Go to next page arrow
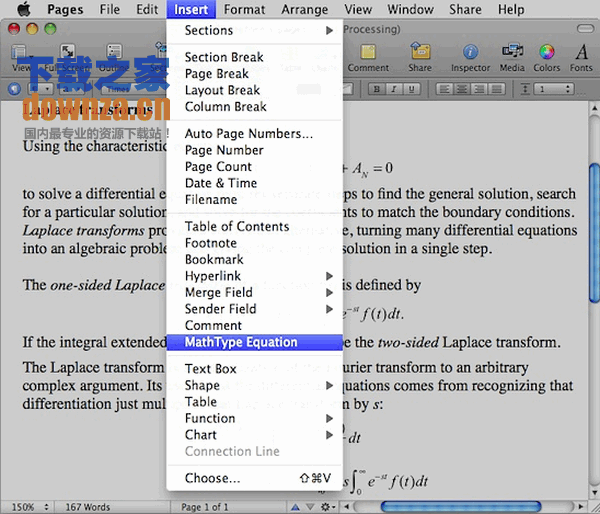The height and width of the screenshot is (514, 600). tap(310, 507)
